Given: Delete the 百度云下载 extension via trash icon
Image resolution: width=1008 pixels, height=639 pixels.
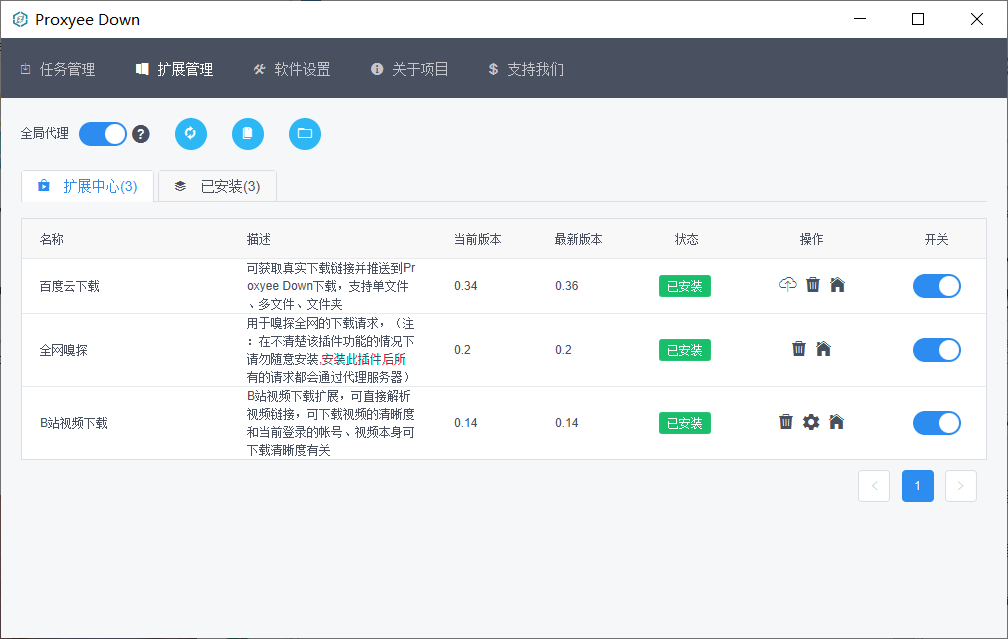Looking at the screenshot, I should tap(813, 285).
